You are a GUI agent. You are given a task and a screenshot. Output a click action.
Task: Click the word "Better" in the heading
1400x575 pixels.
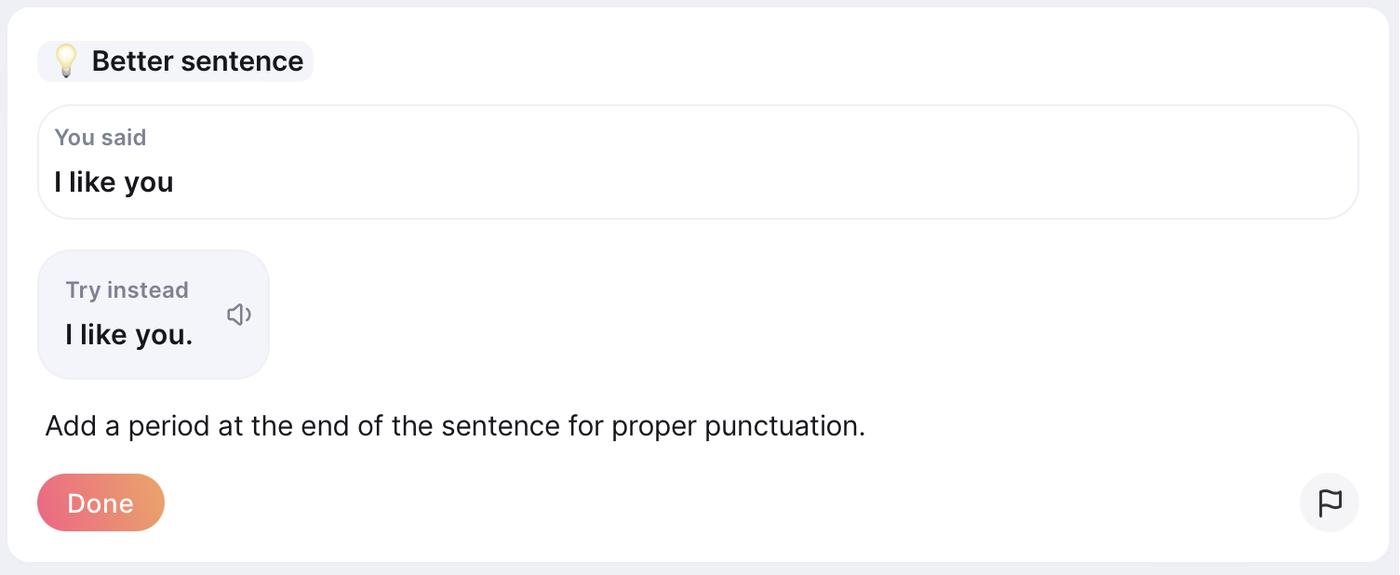pos(132,61)
